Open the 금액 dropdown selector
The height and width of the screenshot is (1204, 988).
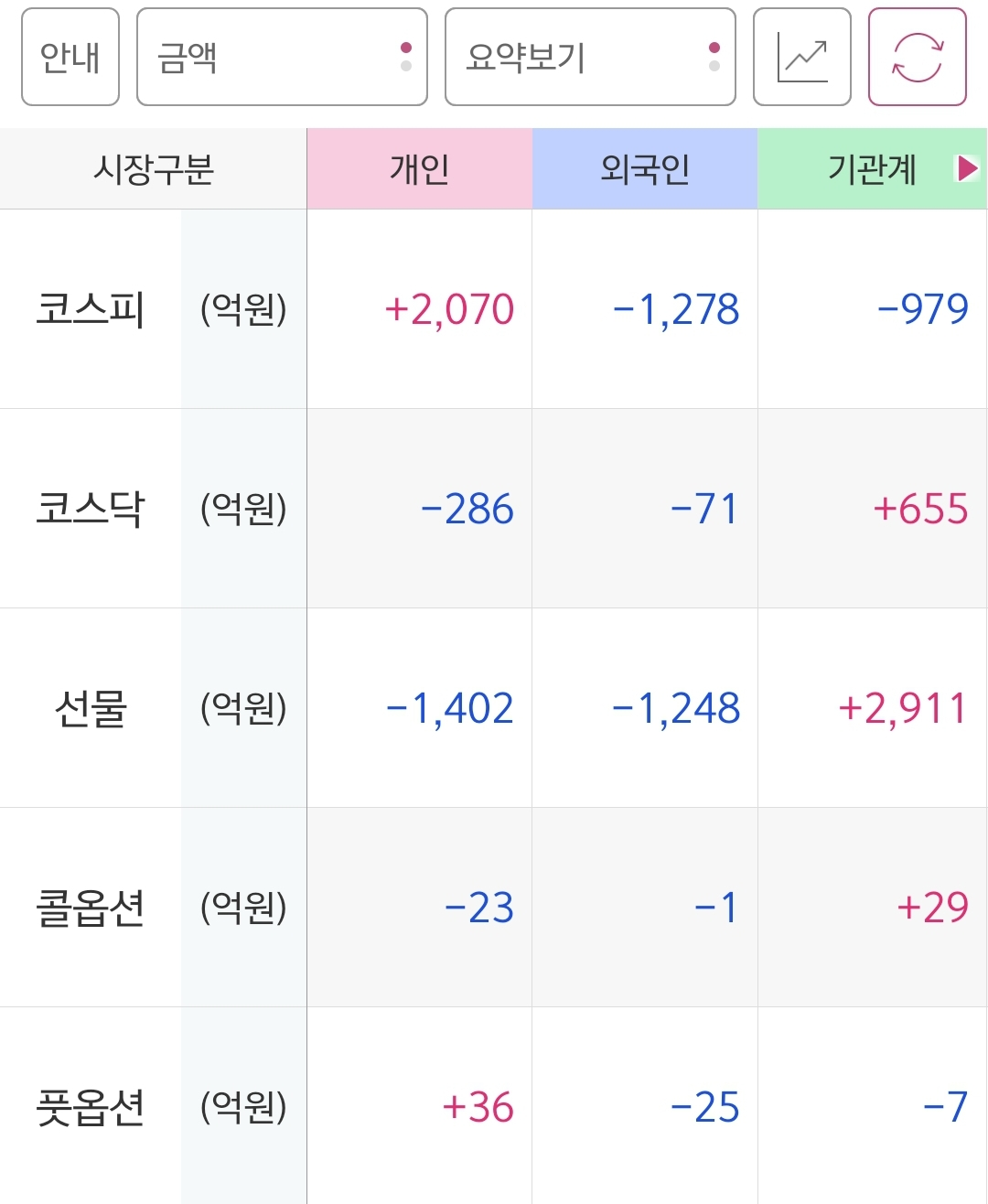[x=282, y=57]
